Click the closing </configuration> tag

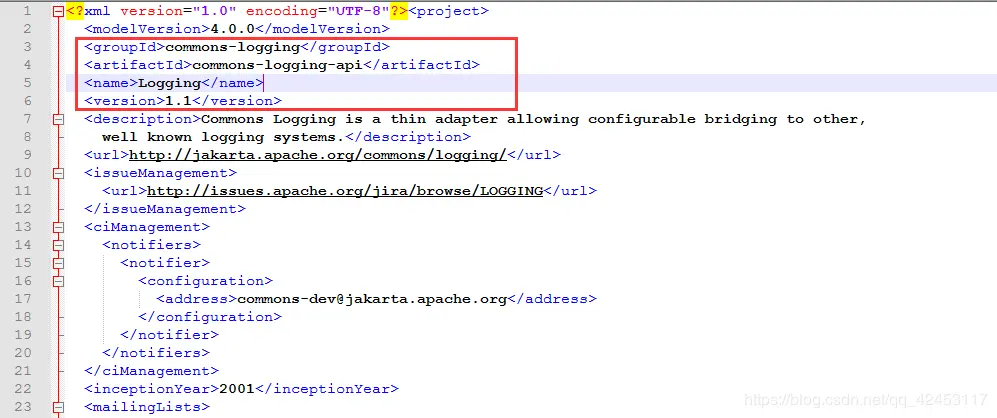[210, 317]
